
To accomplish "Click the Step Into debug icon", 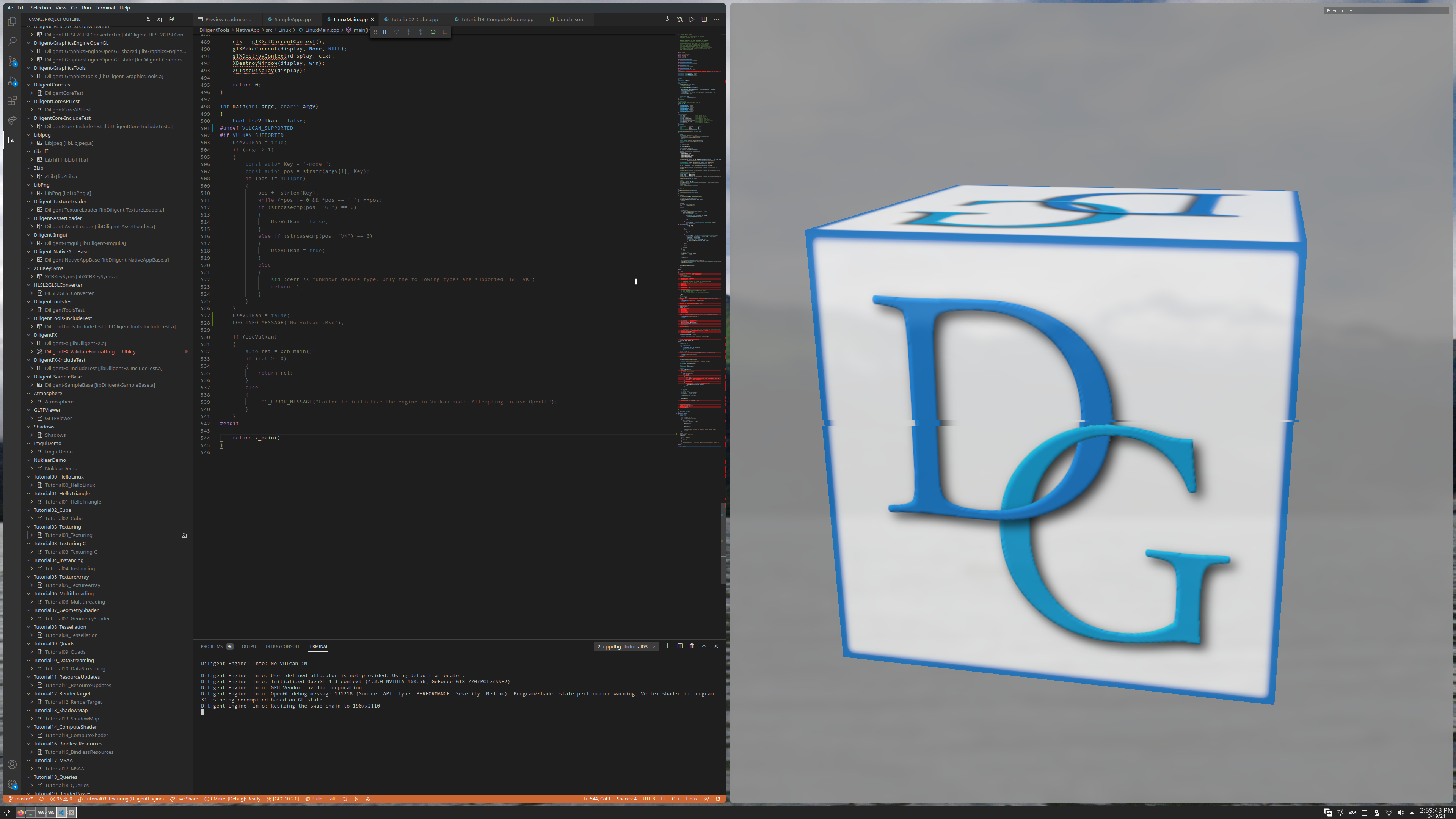I will click(409, 31).
